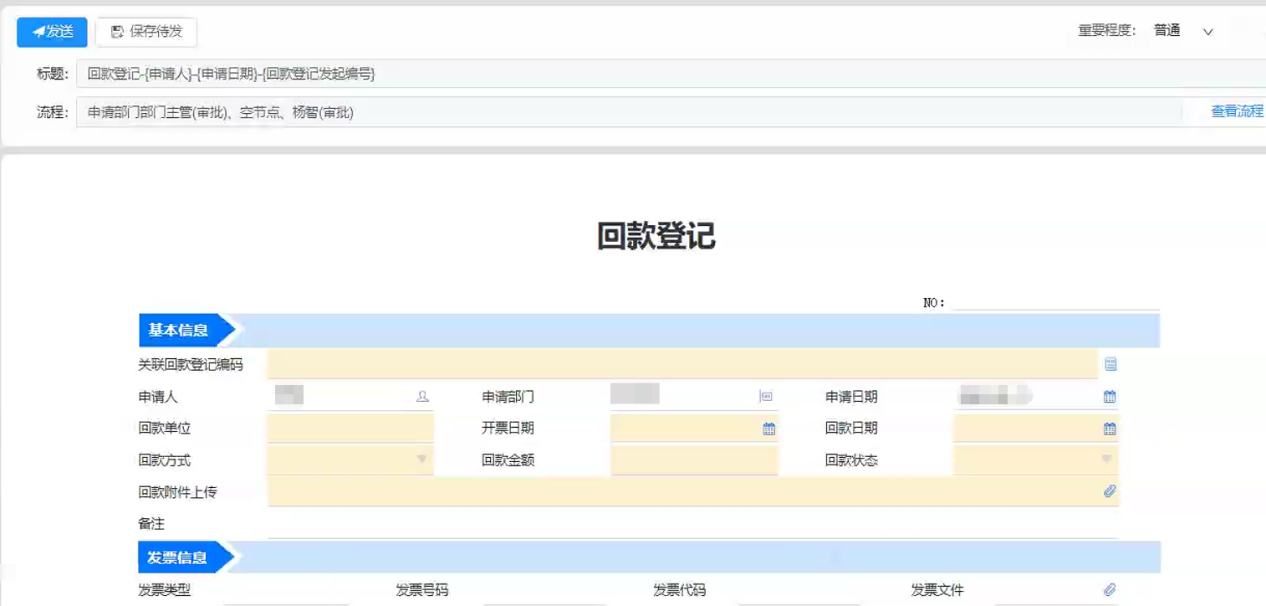Expand the 回款方式 dropdown
This screenshot has height=606, width=1266.
click(x=421, y=460)
